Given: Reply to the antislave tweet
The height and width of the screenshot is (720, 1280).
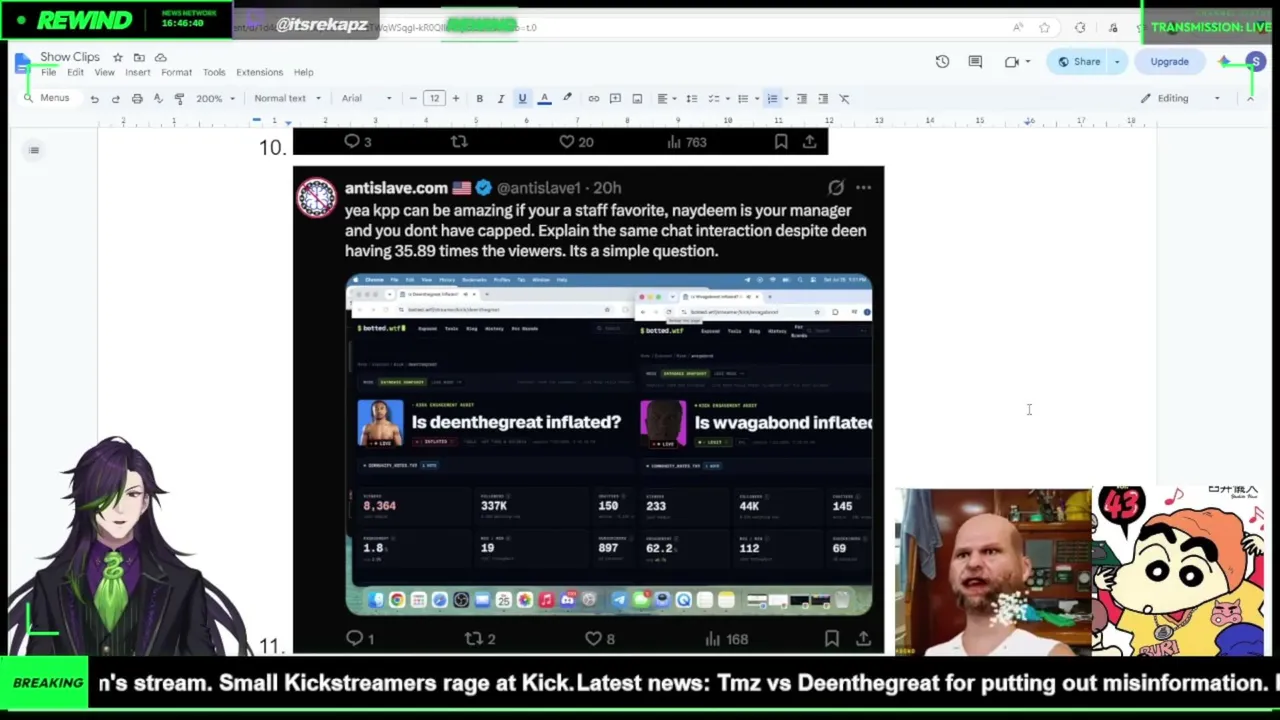Looking at the screenshot, I should click(x=354, y=638).
